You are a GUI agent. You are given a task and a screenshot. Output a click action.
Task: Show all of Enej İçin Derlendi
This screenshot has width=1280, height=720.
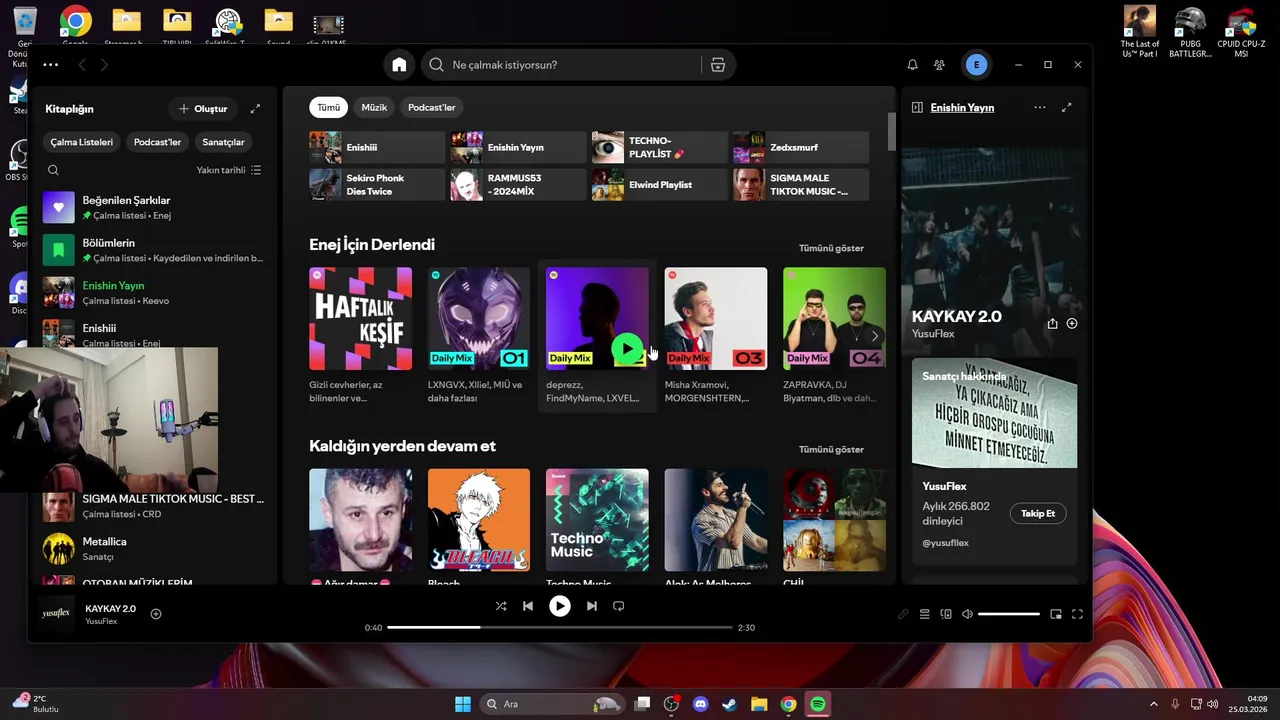point(831,248)
